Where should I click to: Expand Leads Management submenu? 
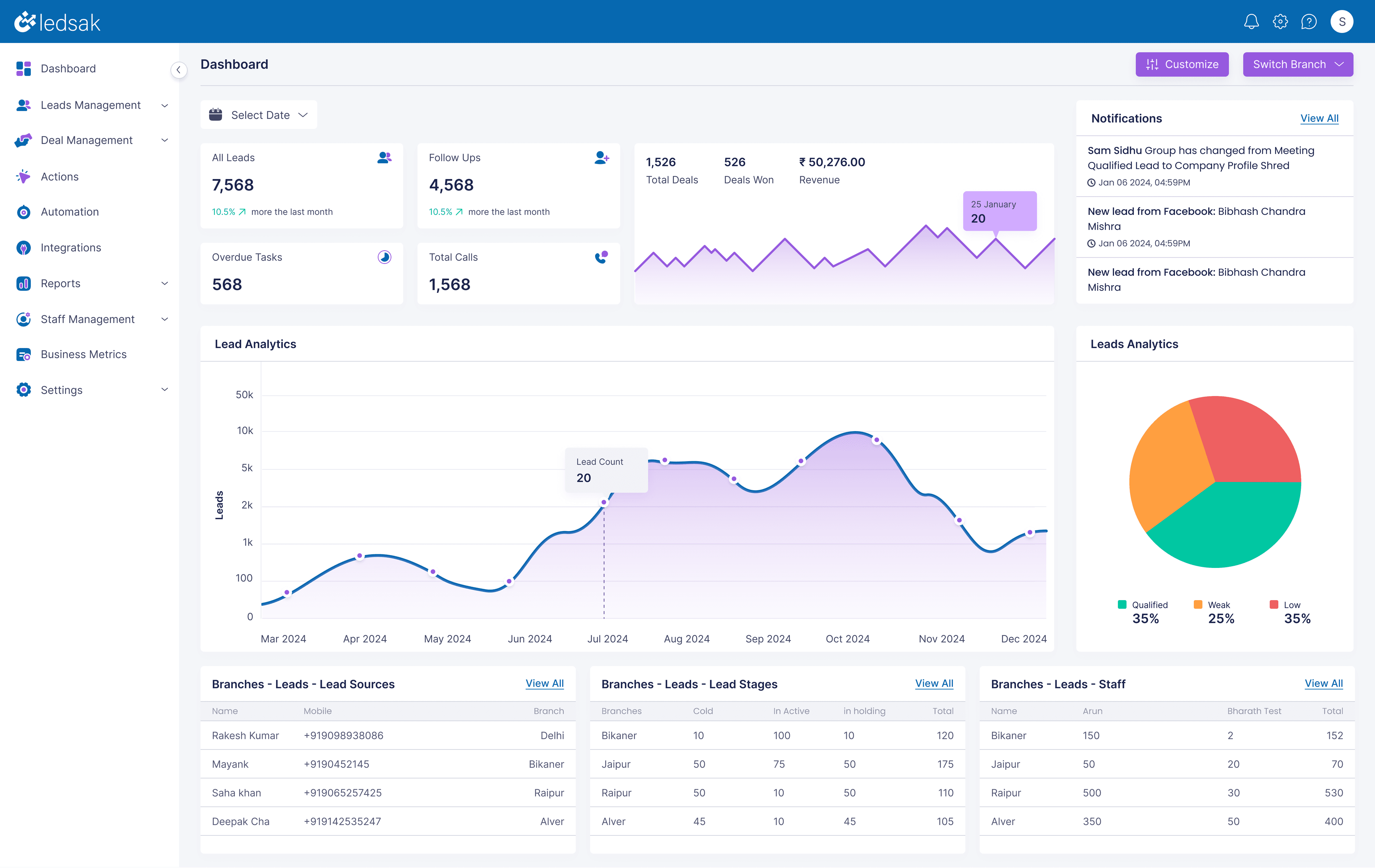pos(164,105)
